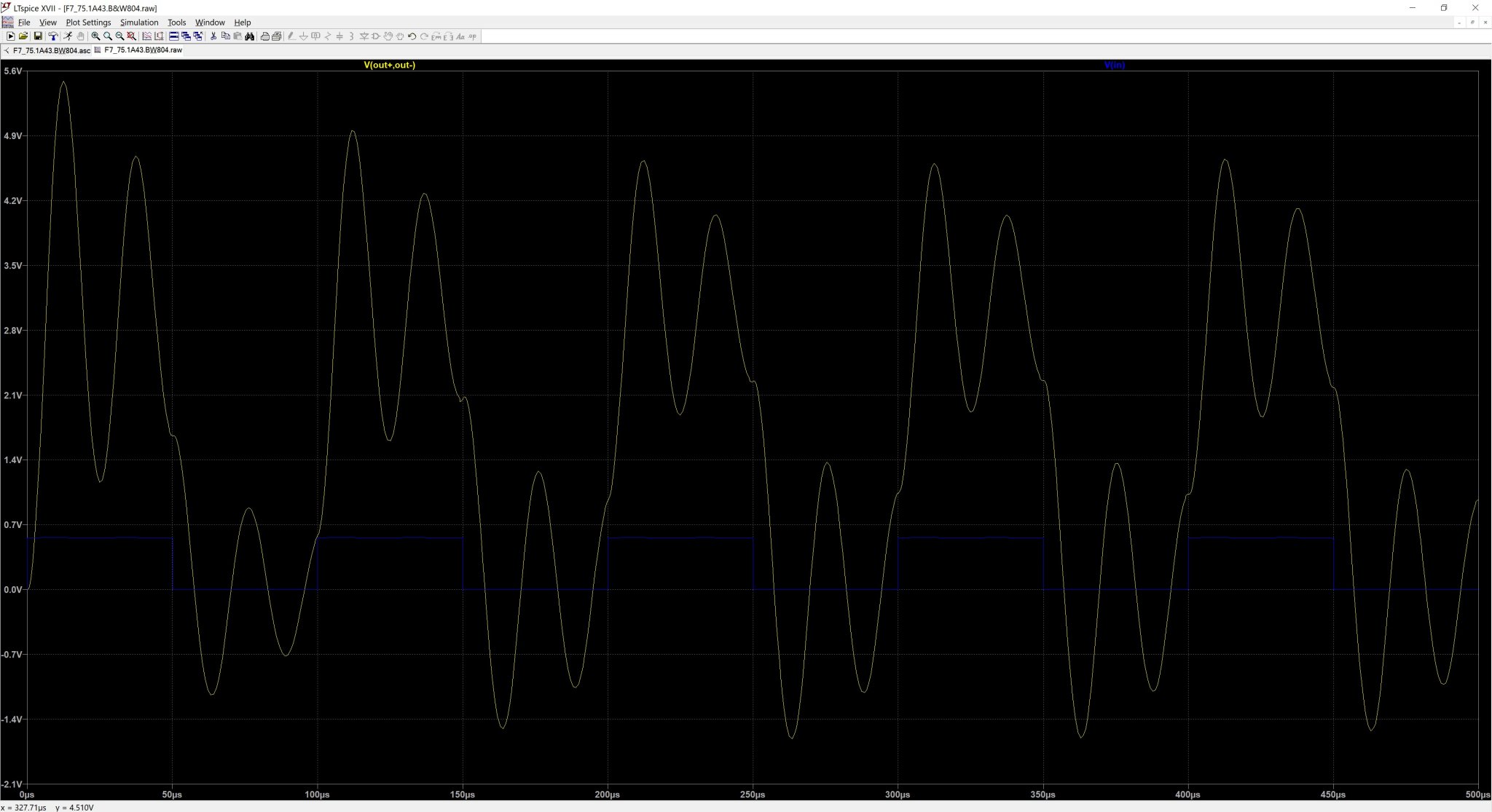Click the 0.0V vertical axis label

pos(13,590)
